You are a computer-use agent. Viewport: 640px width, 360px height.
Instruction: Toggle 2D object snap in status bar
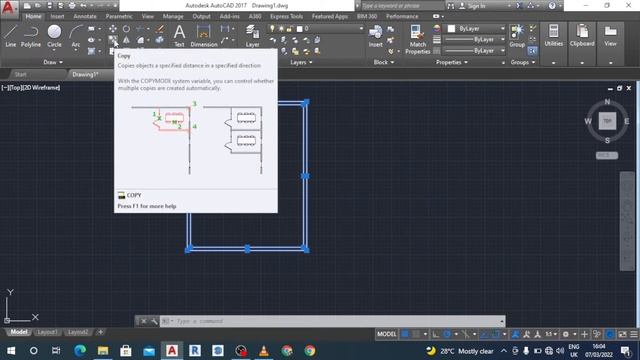pos(496,334)
